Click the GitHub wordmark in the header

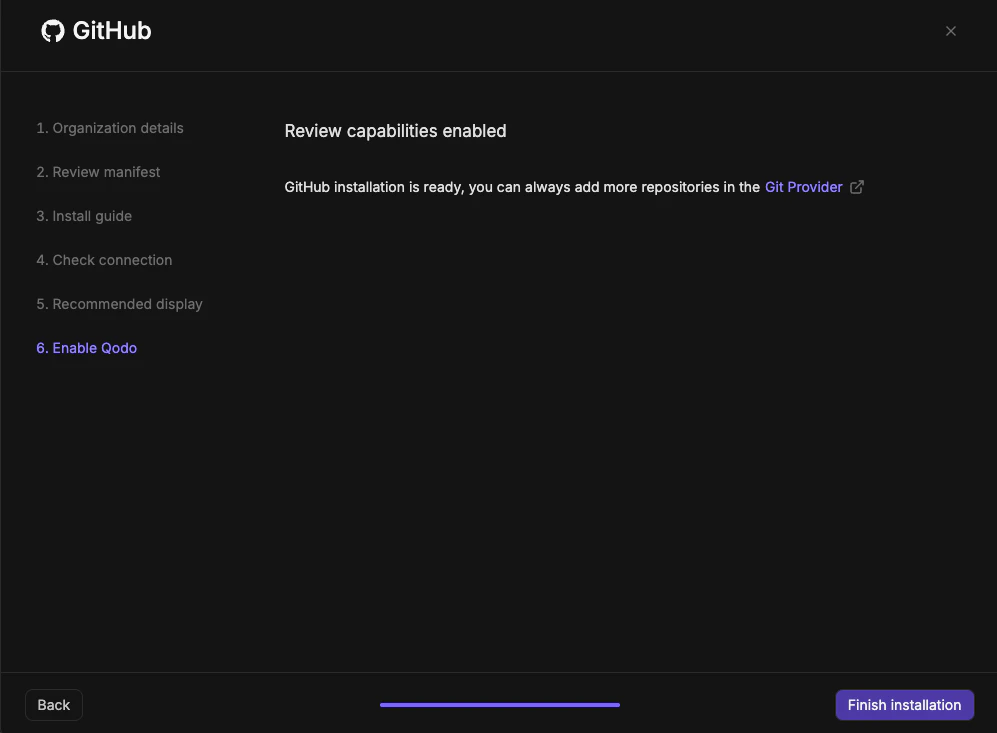point(110,30)
